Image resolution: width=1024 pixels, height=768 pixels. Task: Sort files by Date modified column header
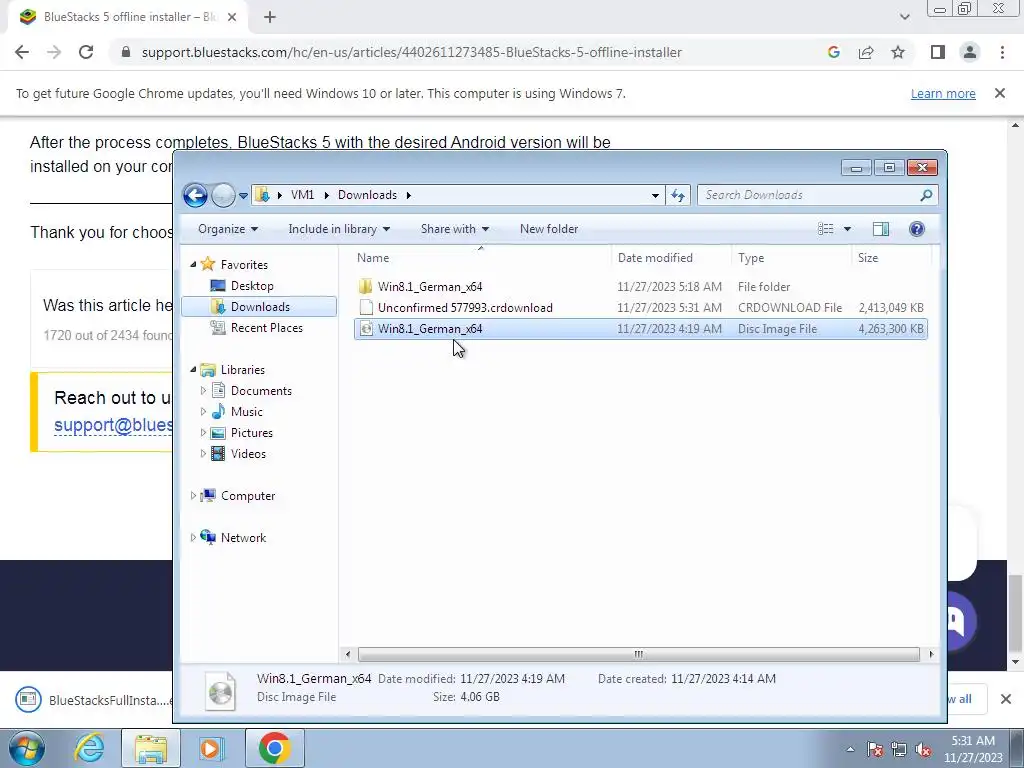pyautogui.click(x=671, y=258)
